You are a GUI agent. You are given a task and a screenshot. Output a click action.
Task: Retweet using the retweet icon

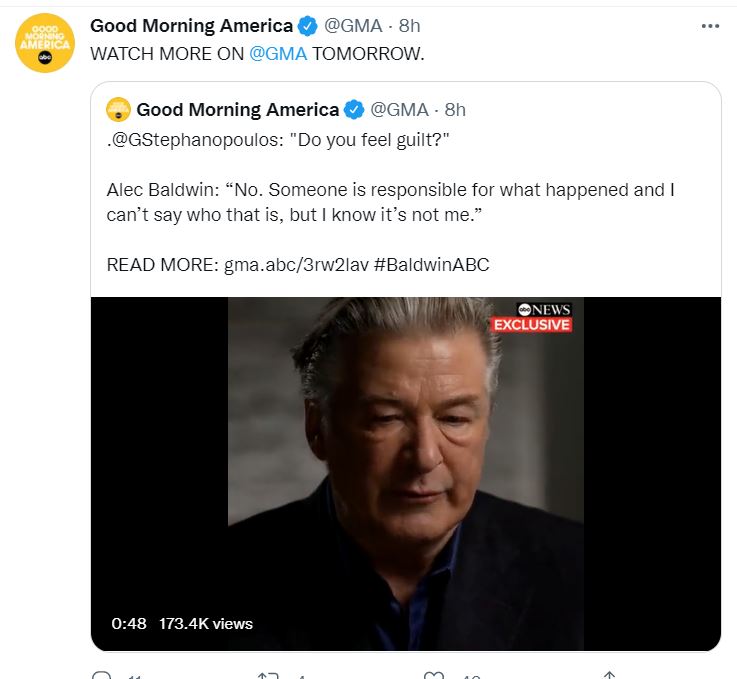[267, 675]
